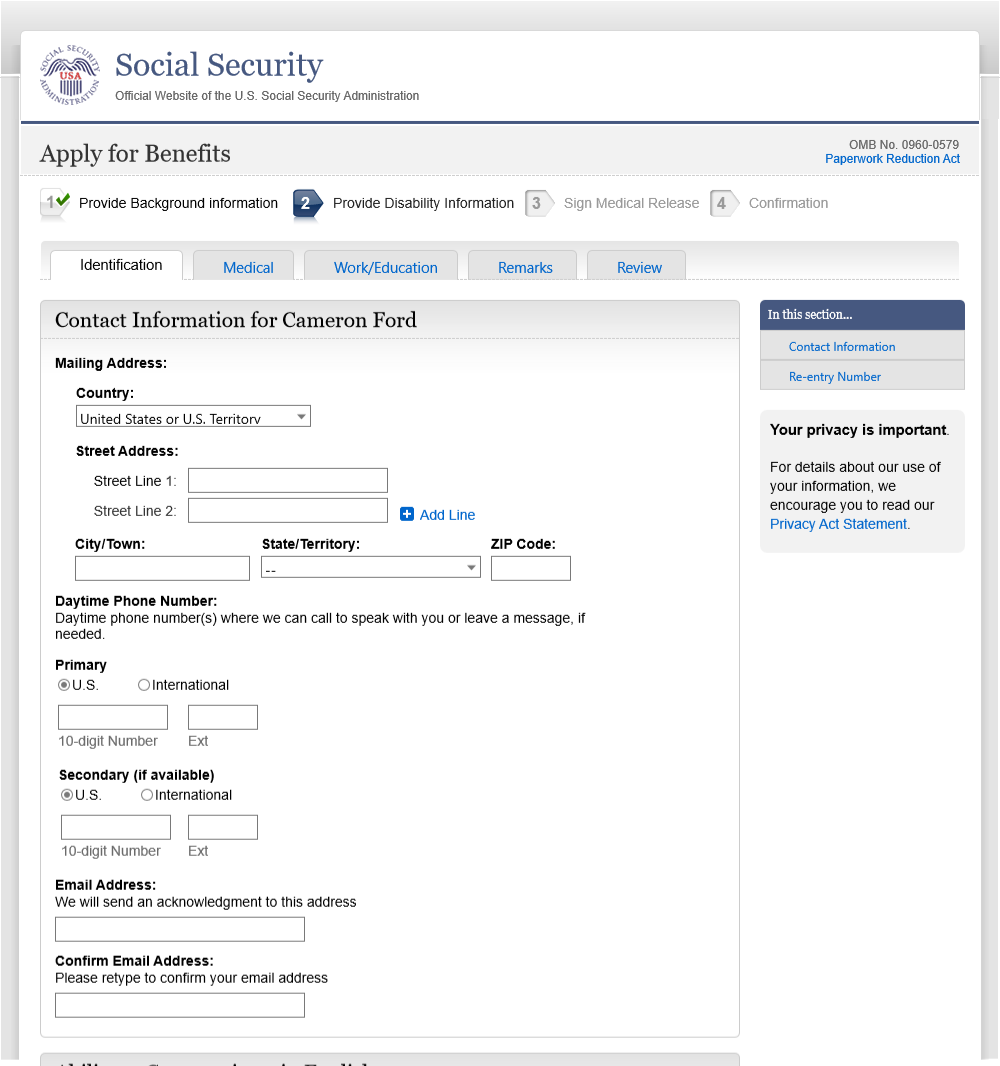The height and width of the screenshot is (1066, 1000).
Task: Focus the Email Address text field
Action: [180, 929]
